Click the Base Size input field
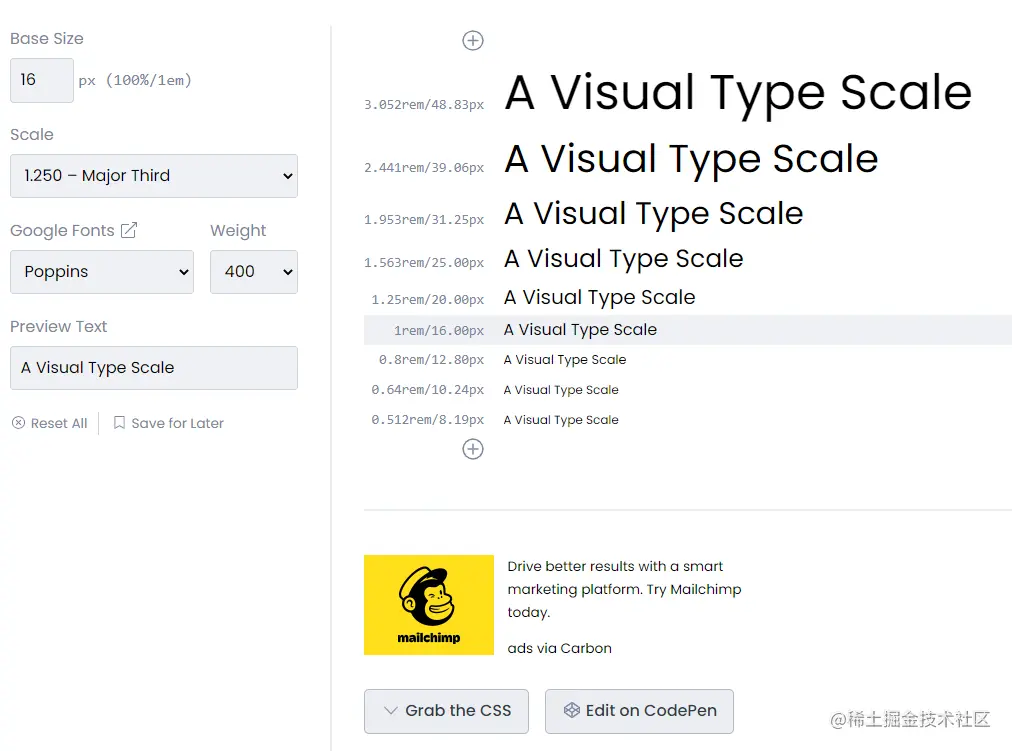1012x751 pixels. point(41,80)
